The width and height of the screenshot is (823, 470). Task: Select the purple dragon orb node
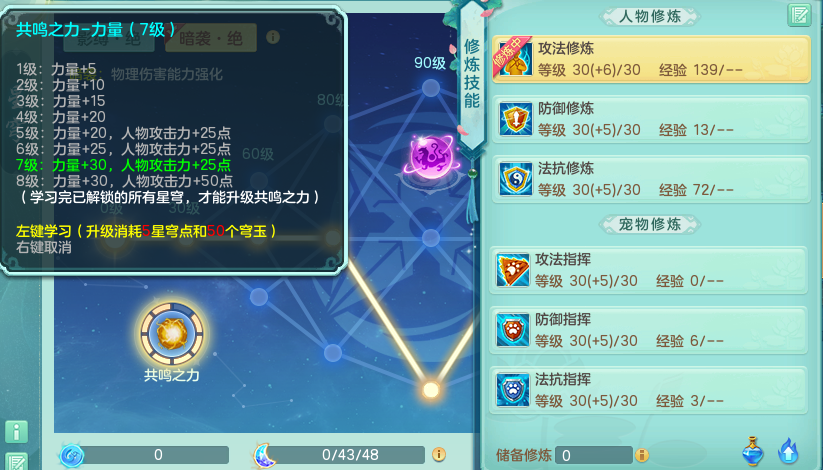pyautogui.click(x=431, y=156)
